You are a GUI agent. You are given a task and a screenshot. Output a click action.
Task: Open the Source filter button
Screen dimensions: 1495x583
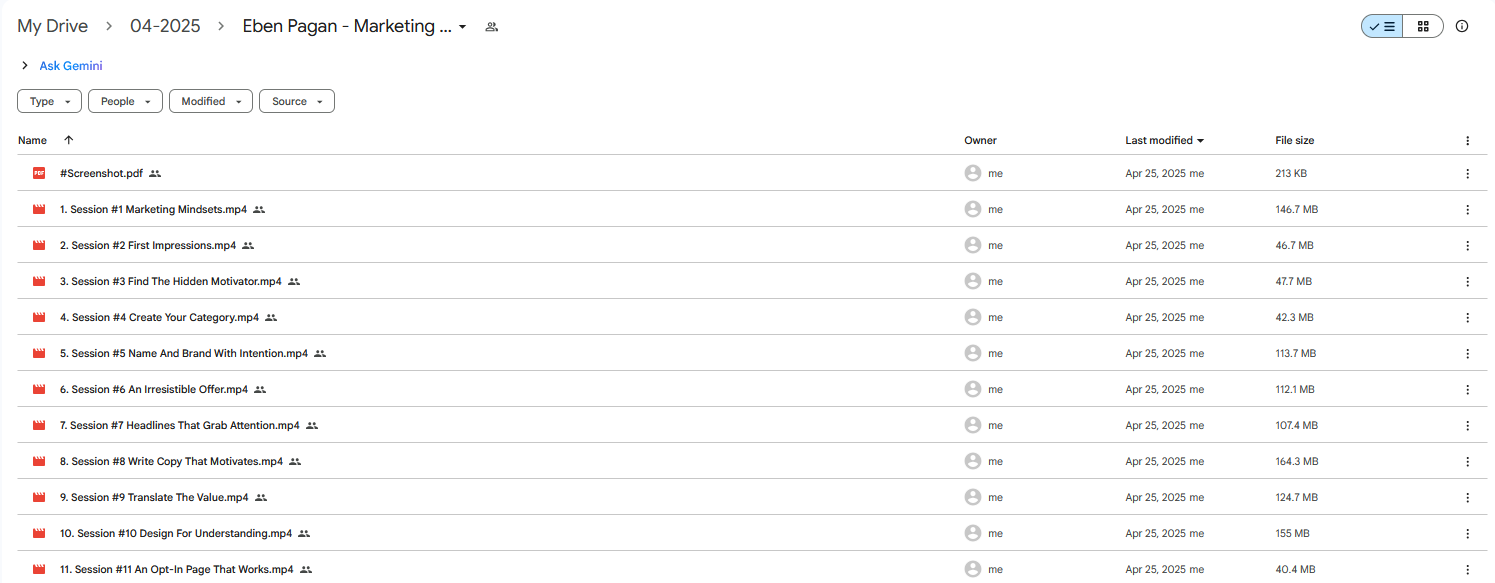[296, 101]
